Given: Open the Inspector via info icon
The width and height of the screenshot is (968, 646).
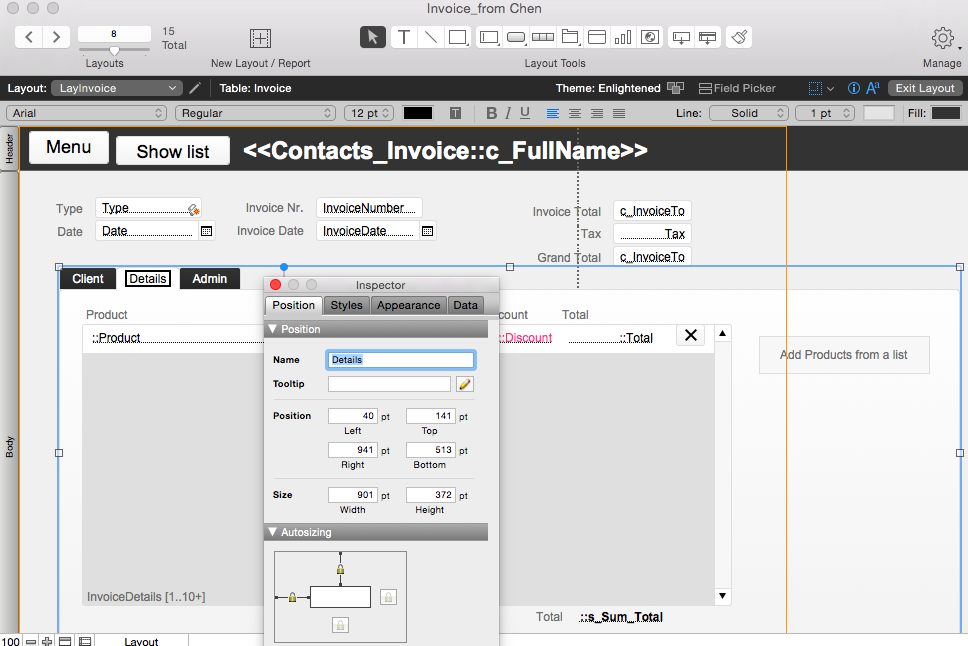Looking at the screenshot, I should 854,88.
